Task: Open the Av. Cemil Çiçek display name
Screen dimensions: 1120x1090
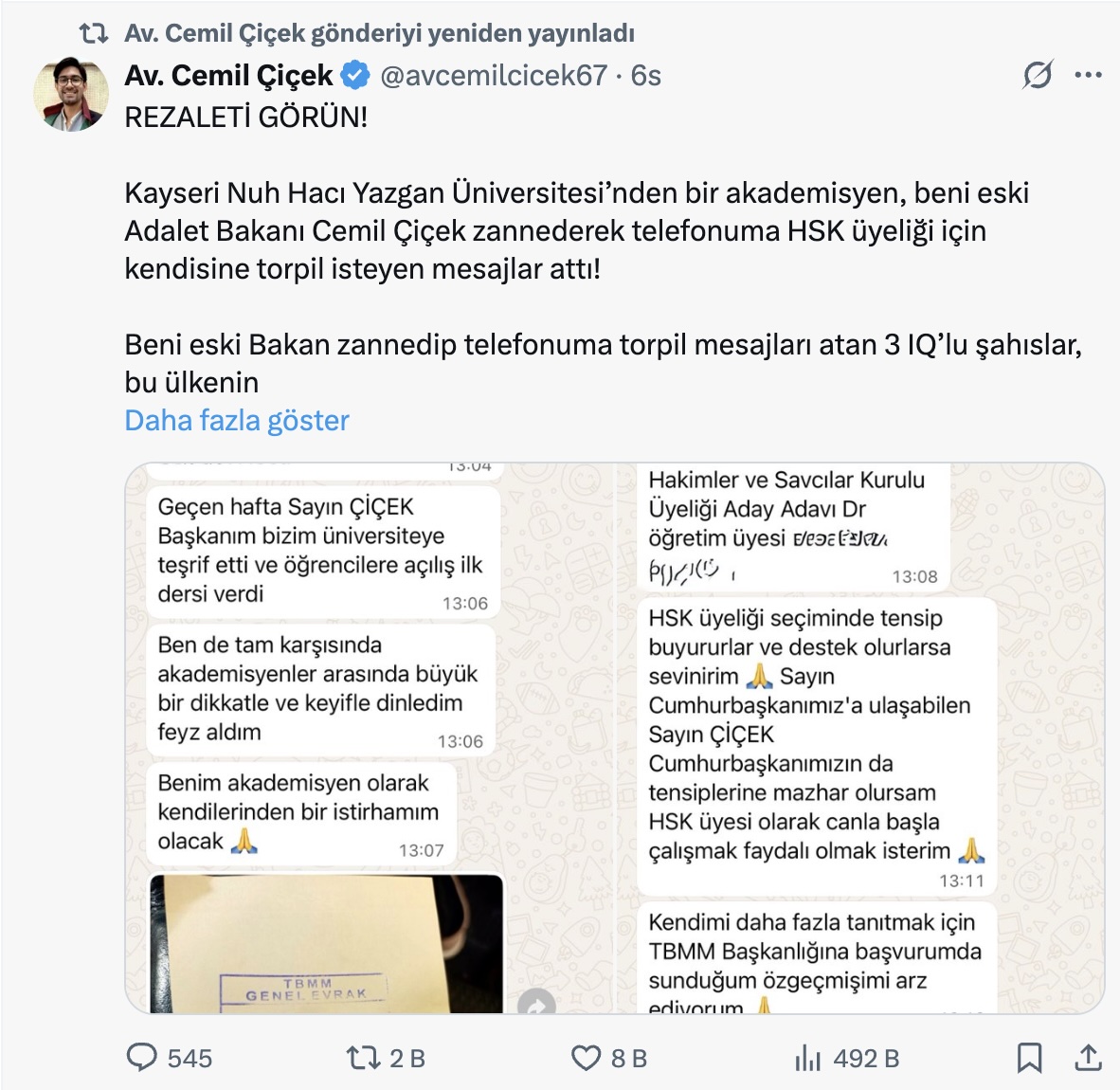Action: pos(228,75)
